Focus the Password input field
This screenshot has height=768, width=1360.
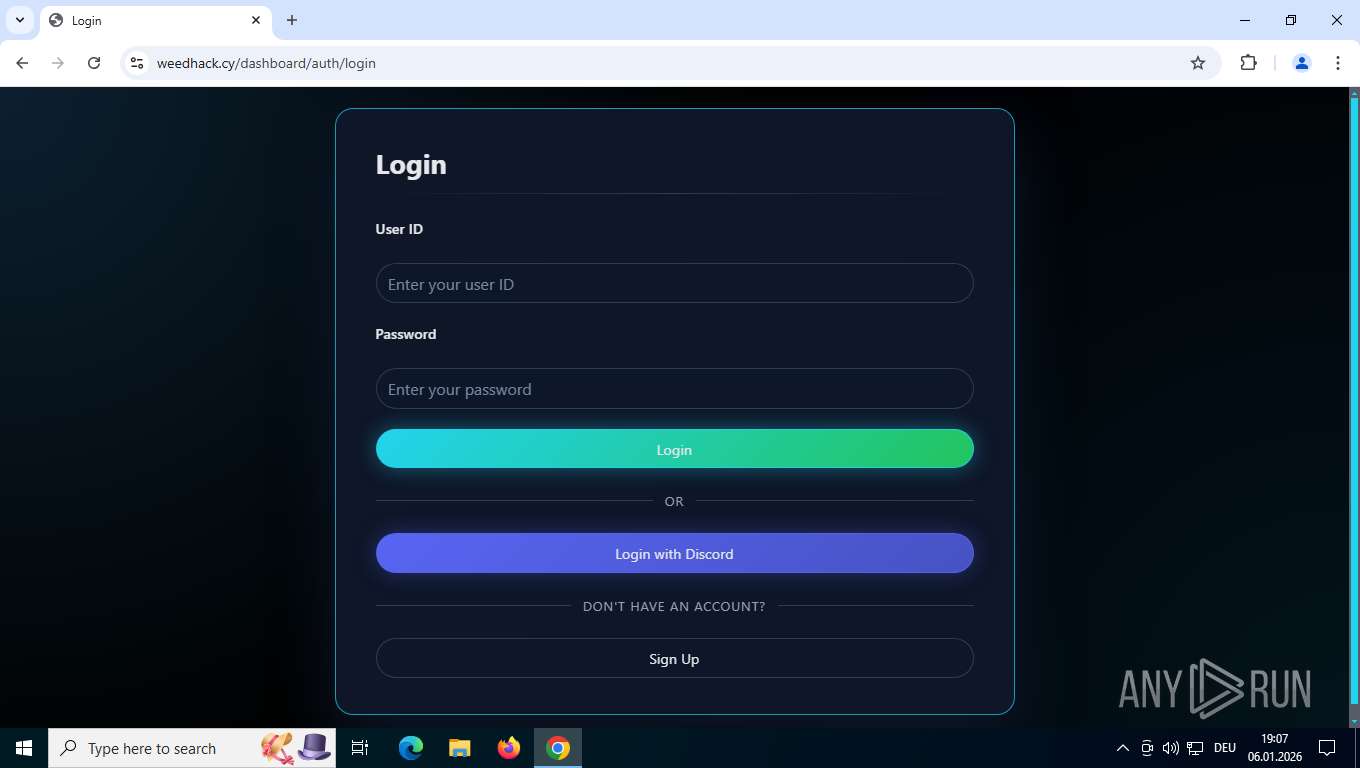tap(674, 388)
